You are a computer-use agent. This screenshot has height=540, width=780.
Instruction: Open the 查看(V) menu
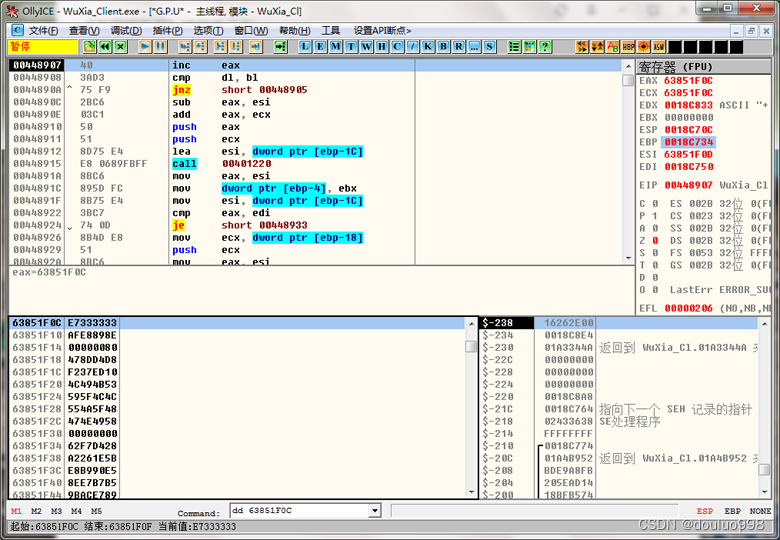pos(84,31)
